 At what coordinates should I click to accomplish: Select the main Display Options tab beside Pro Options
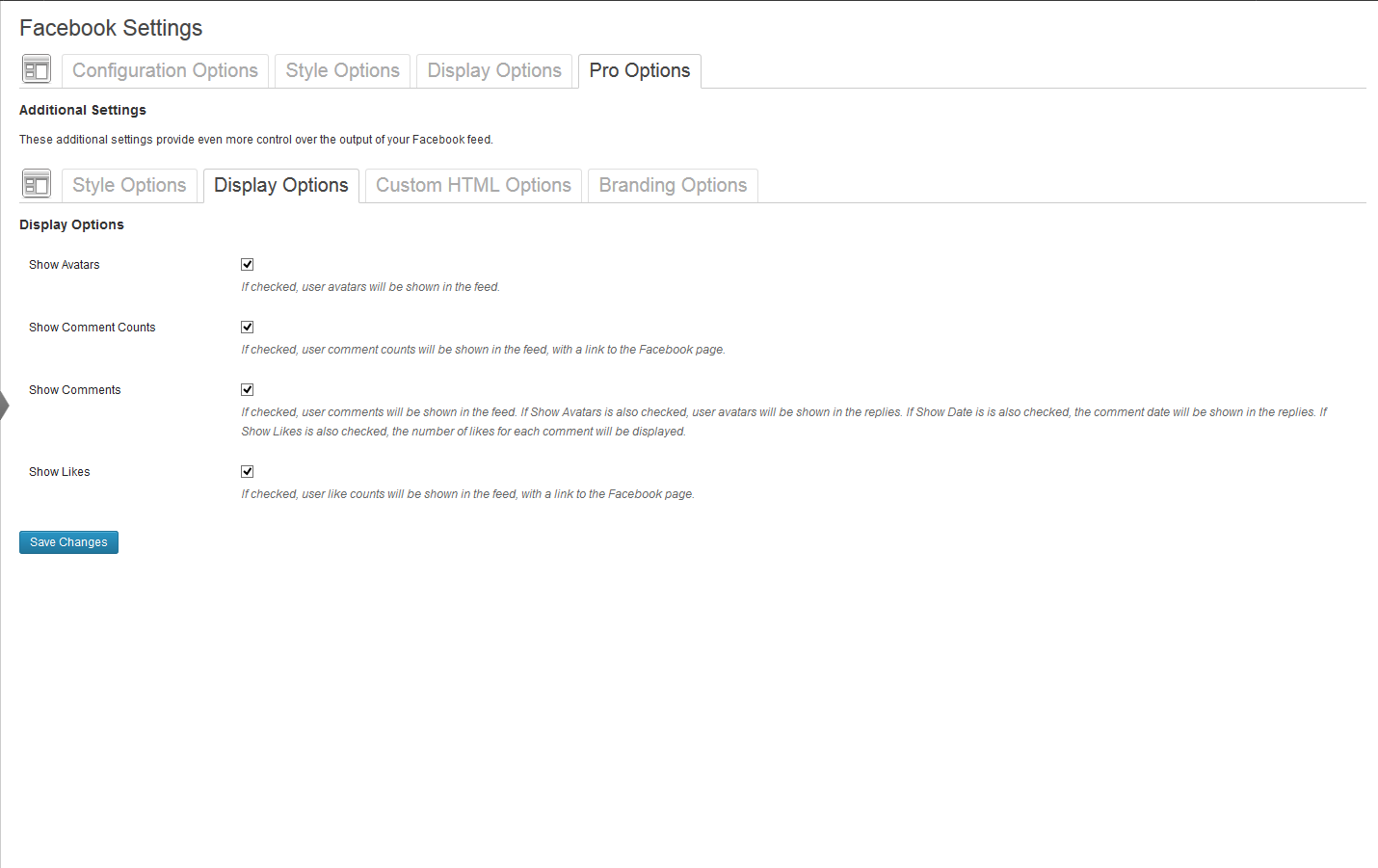click(494, 70)
